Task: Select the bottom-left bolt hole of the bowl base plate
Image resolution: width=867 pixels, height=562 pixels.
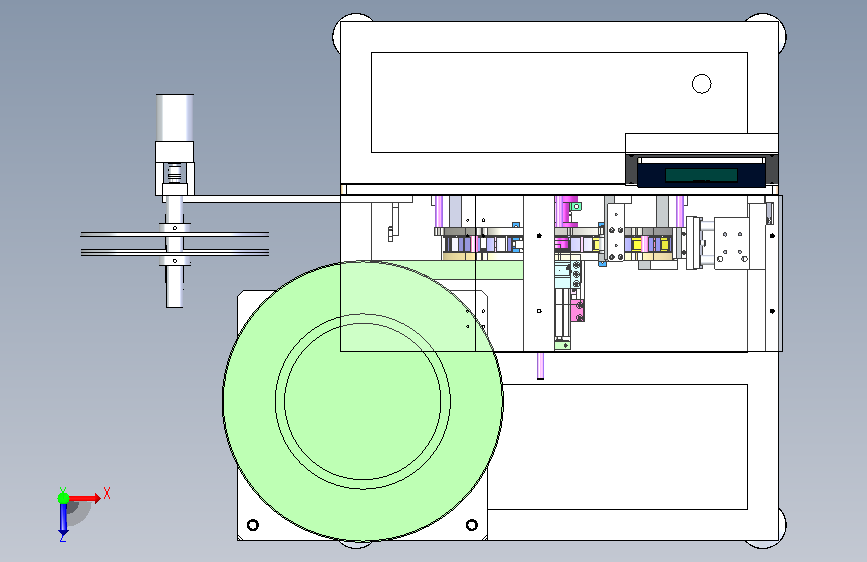Action: click(x=253, y=524)
